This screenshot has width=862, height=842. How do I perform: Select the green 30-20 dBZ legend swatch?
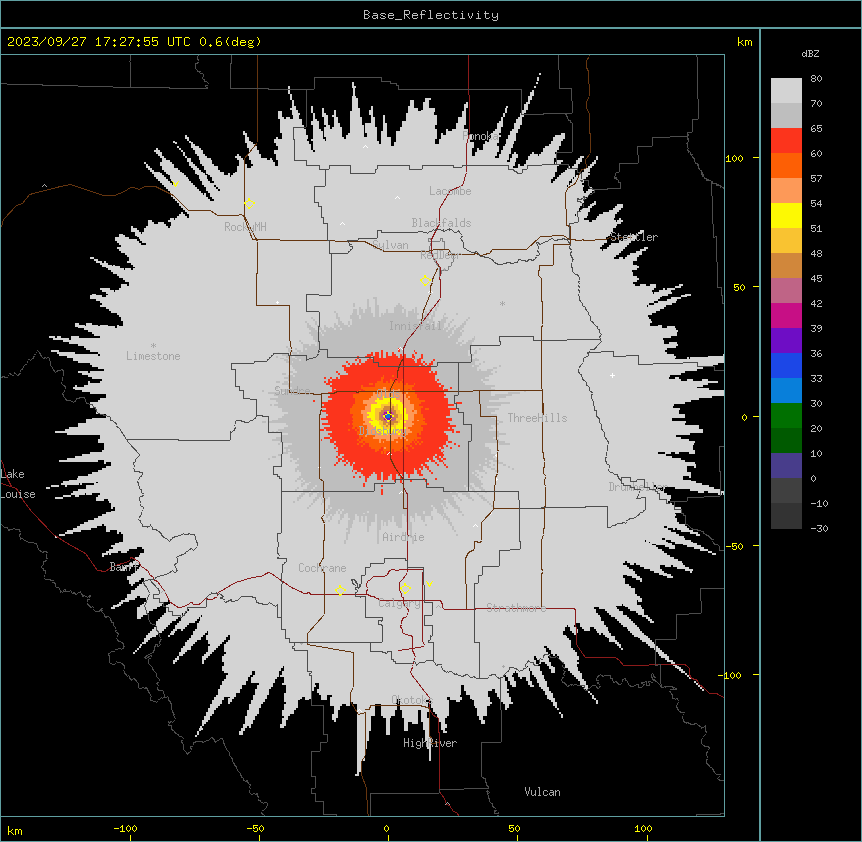[786, 416]
